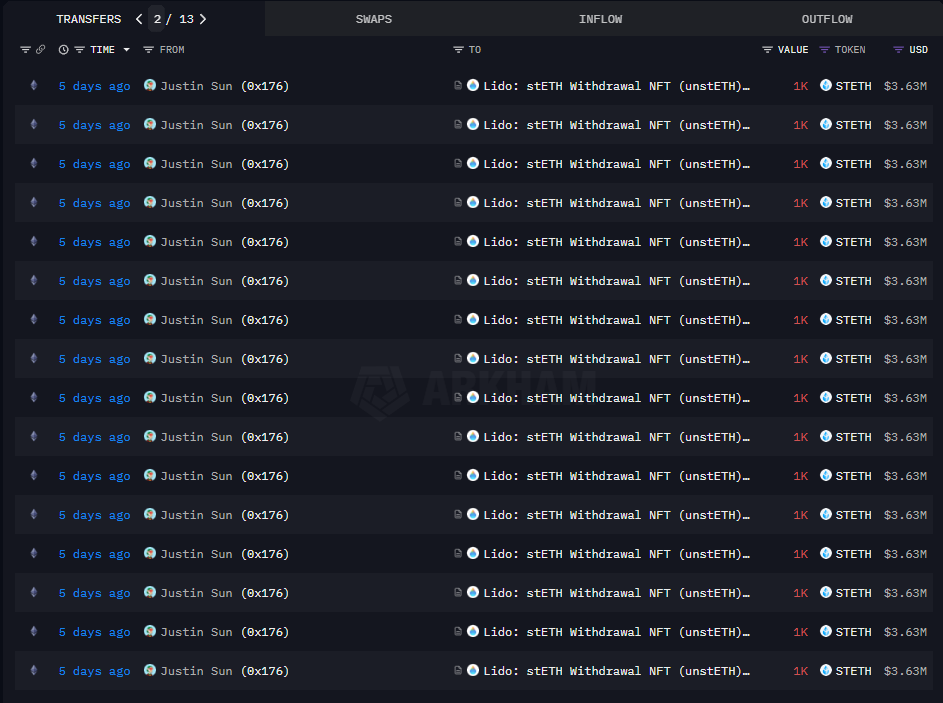The image size is (943, 703).
Task: Click the contract document icon in third row
Action: pyautogui.click(x=458, y=164)
